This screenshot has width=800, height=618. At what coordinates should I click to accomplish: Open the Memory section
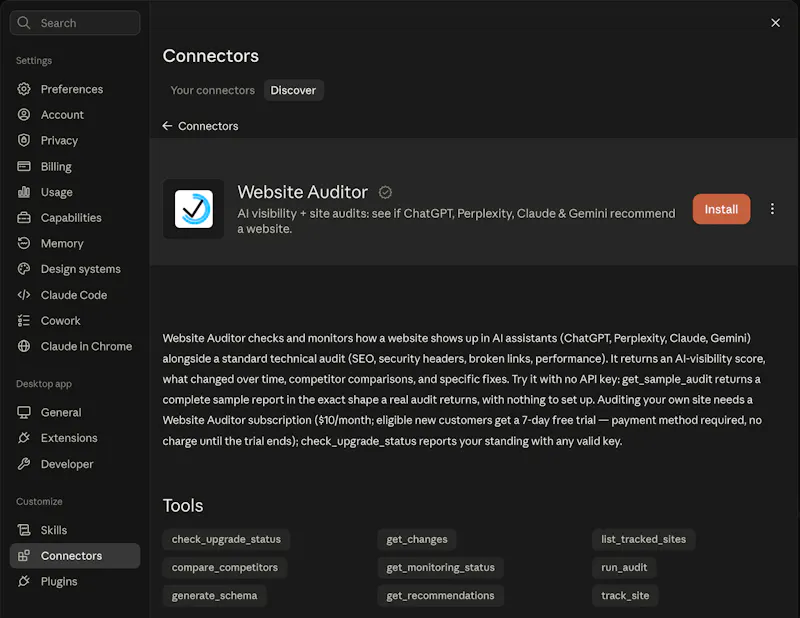tap(75, 243)
